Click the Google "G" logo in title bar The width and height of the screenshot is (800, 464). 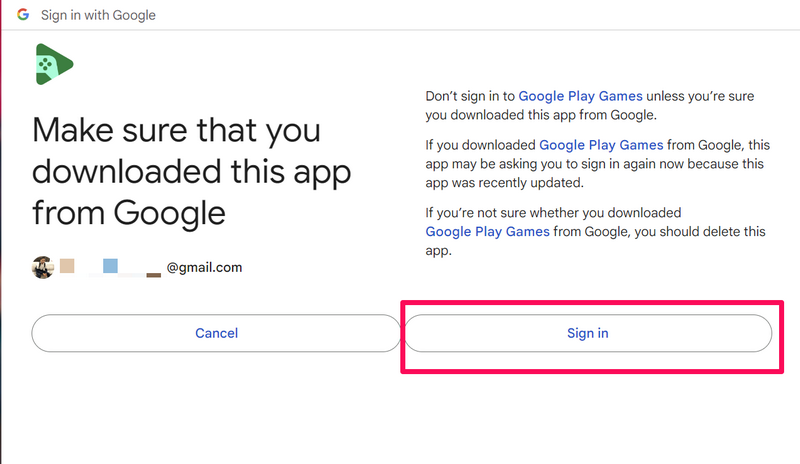point(22,16)
